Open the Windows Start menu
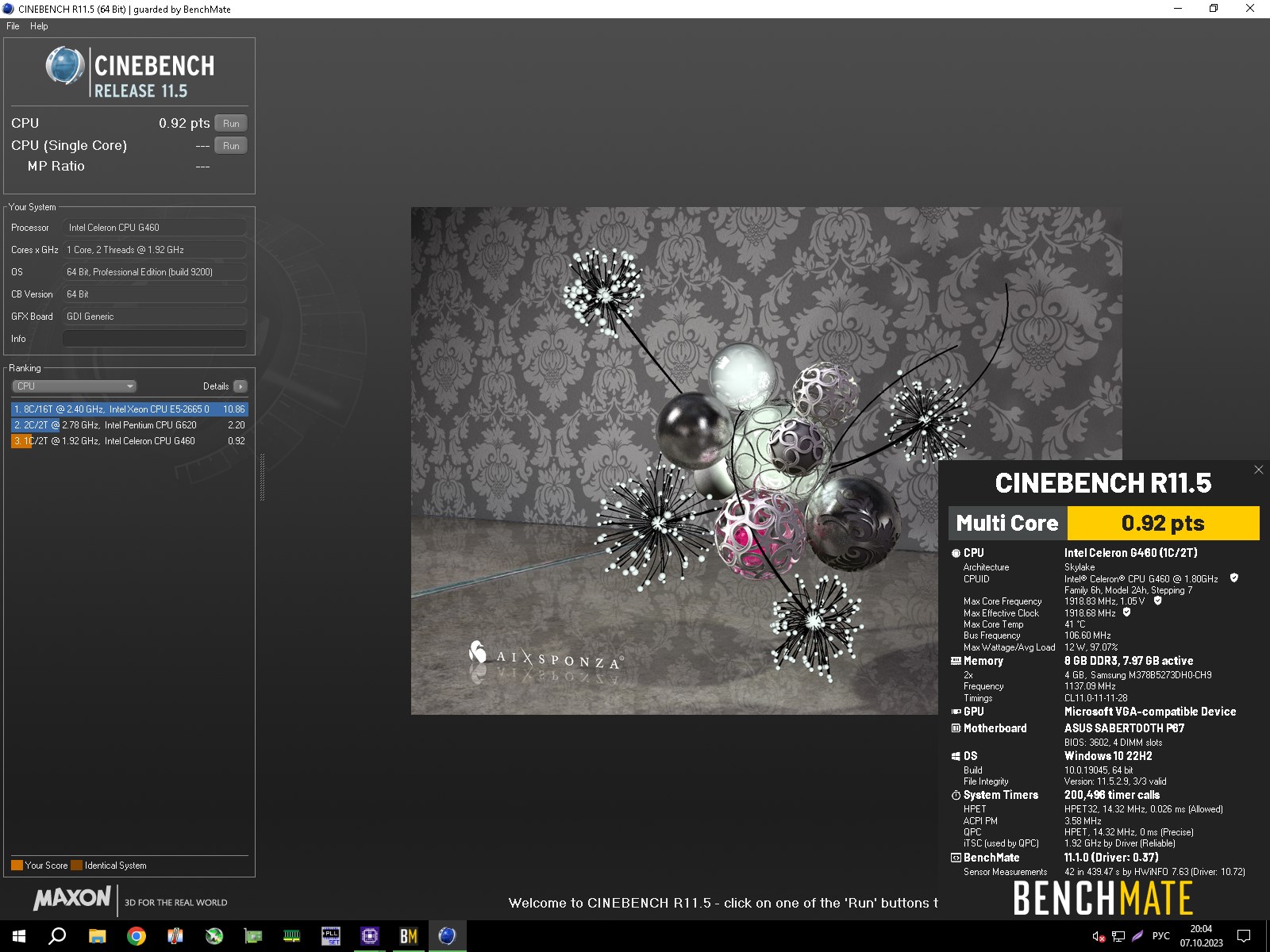 coord(19,936)
